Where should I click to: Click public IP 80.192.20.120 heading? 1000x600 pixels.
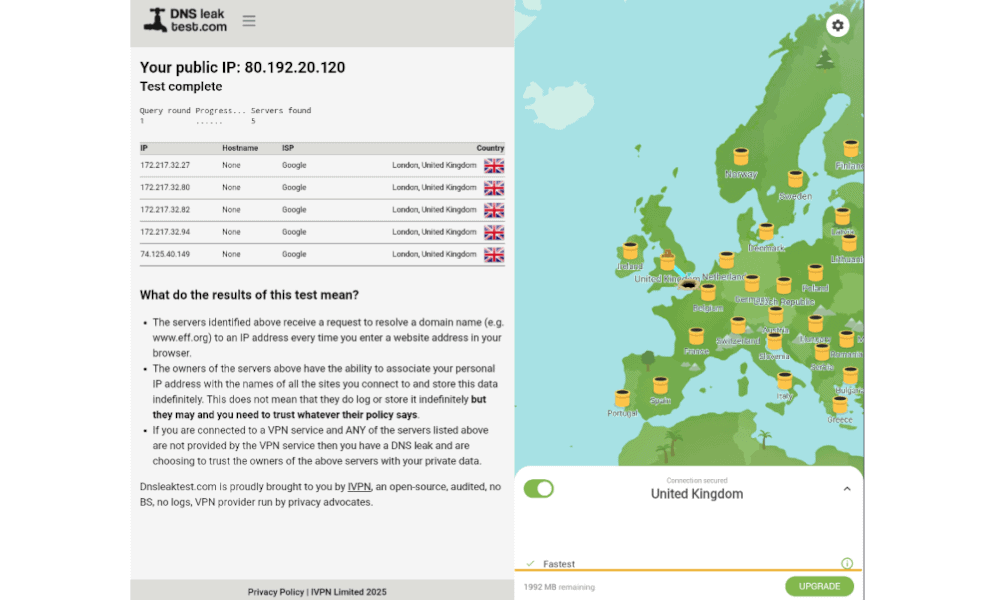[242, 68]
